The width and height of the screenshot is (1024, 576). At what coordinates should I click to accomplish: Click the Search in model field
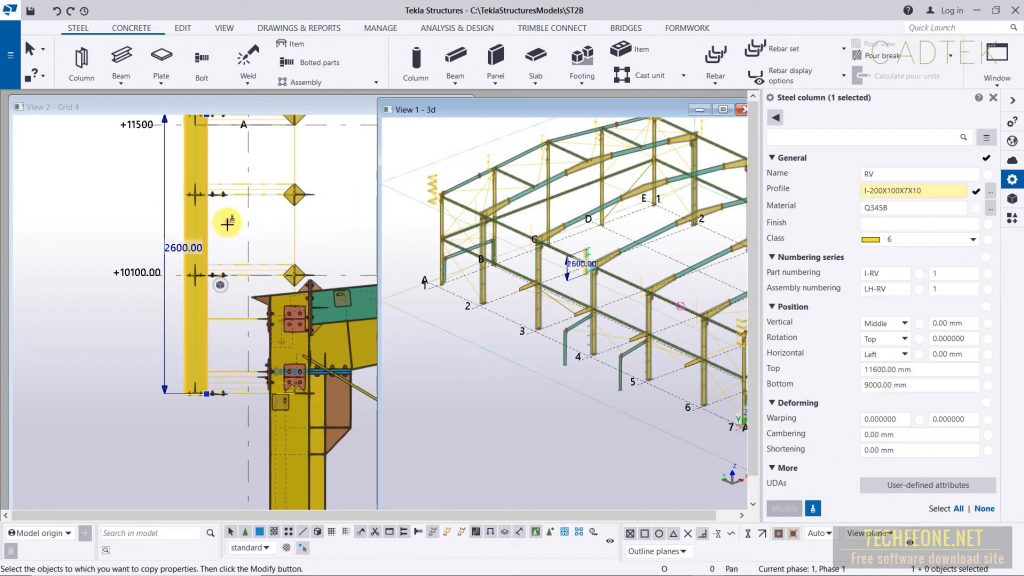point(150,533)
